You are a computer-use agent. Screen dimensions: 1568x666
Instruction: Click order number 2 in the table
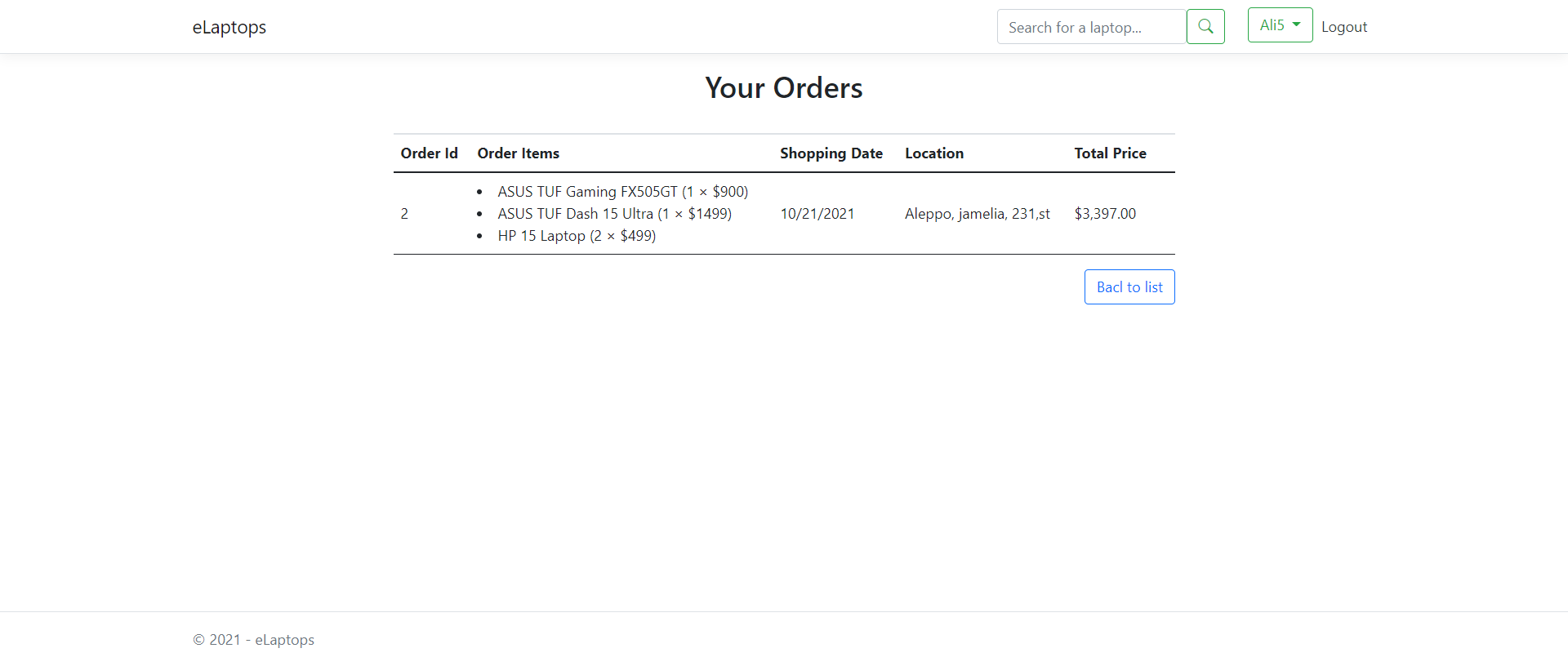coord(404,213)
